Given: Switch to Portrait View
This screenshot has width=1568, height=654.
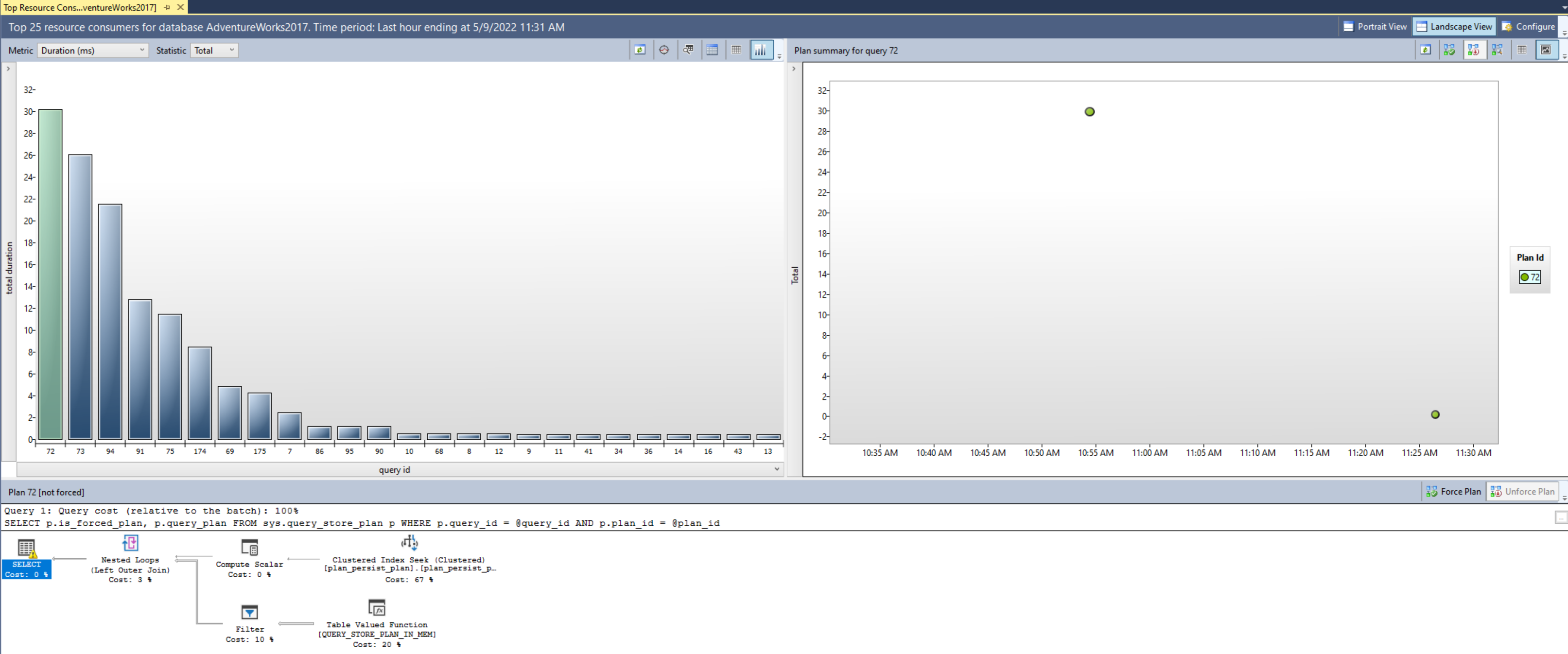Looking at the screenshot, I should click(x=1375, y=26).
